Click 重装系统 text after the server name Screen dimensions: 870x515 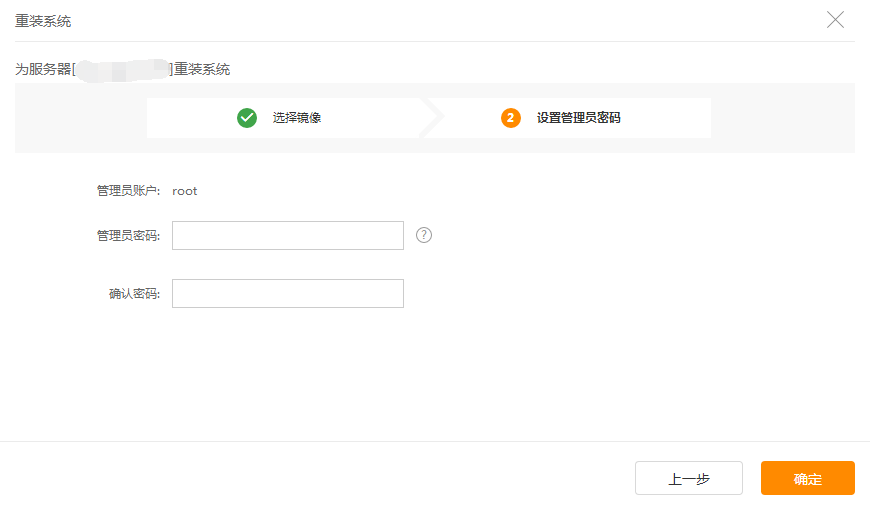tap(202, 70)
